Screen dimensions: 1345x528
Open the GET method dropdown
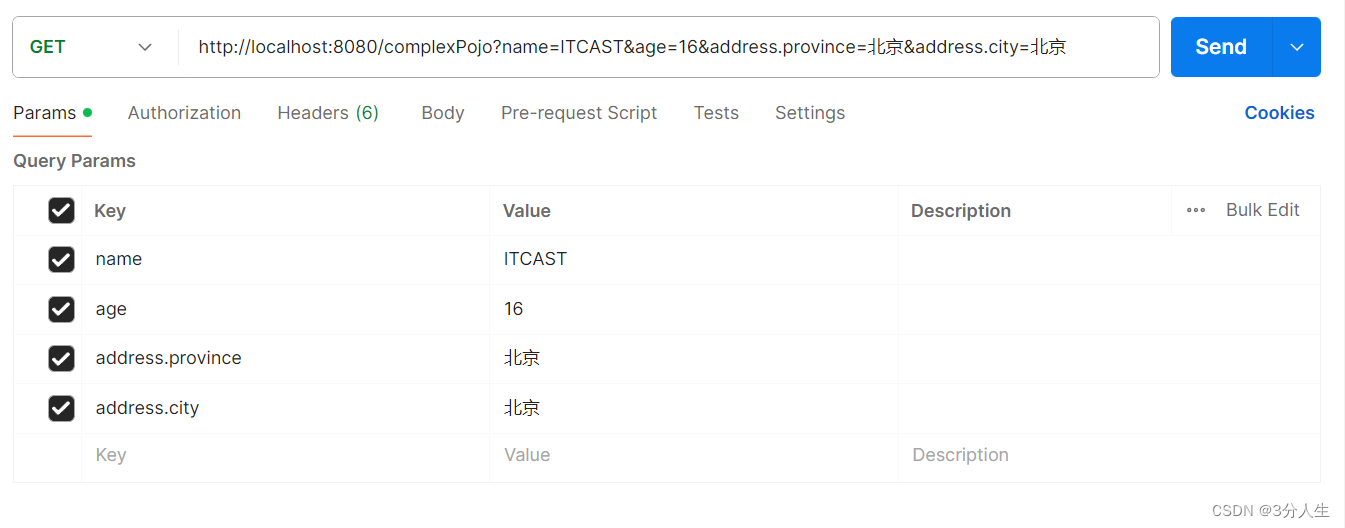coord(92,47)
